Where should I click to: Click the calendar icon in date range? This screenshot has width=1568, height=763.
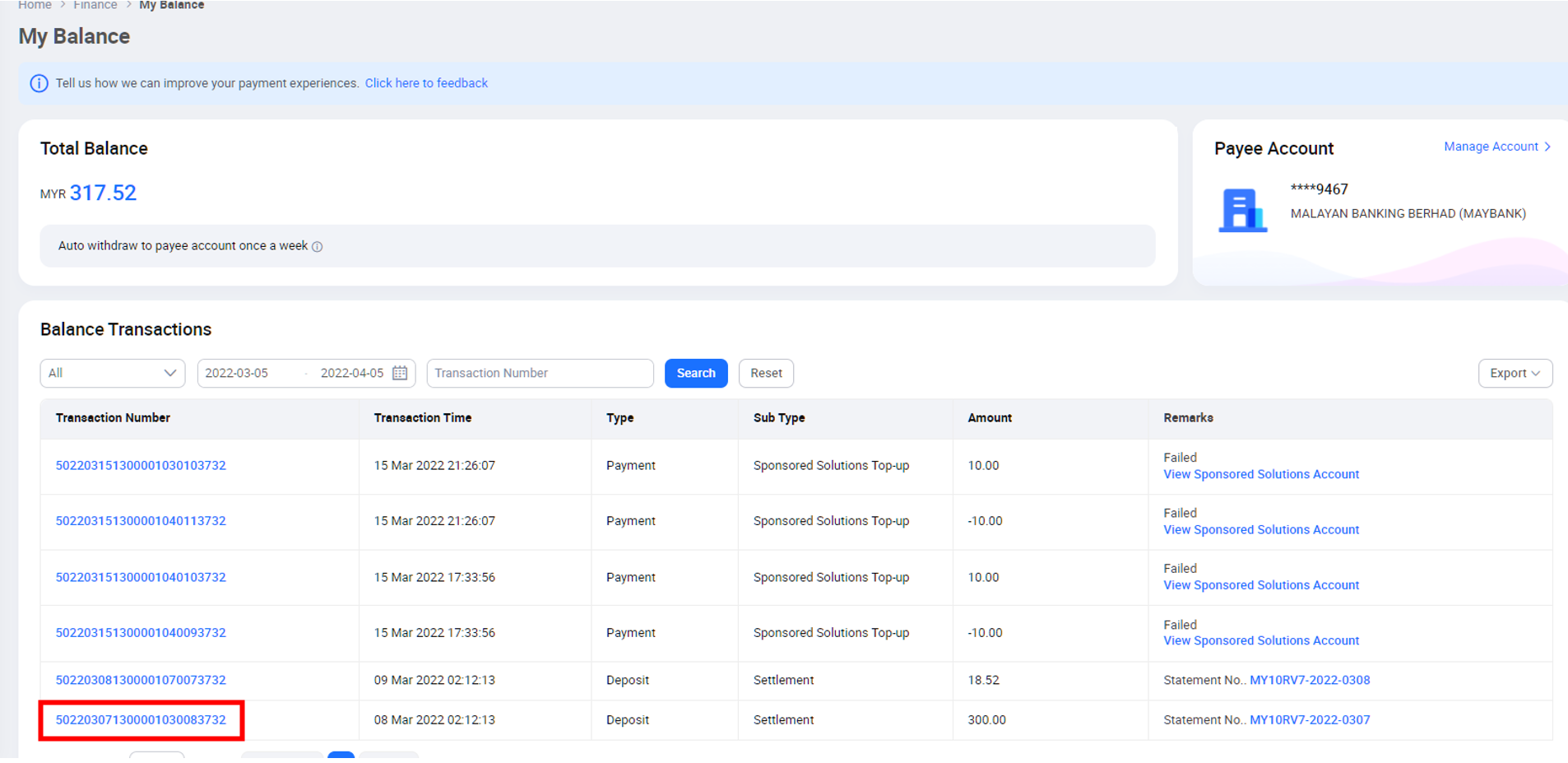400,373
